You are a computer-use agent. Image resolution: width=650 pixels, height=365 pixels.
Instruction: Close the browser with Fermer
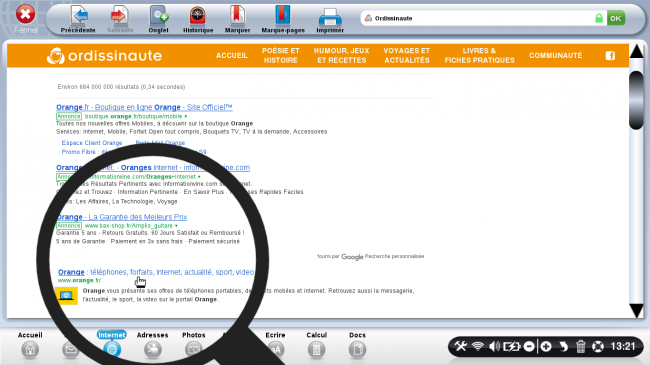click(x=26, y=19)
